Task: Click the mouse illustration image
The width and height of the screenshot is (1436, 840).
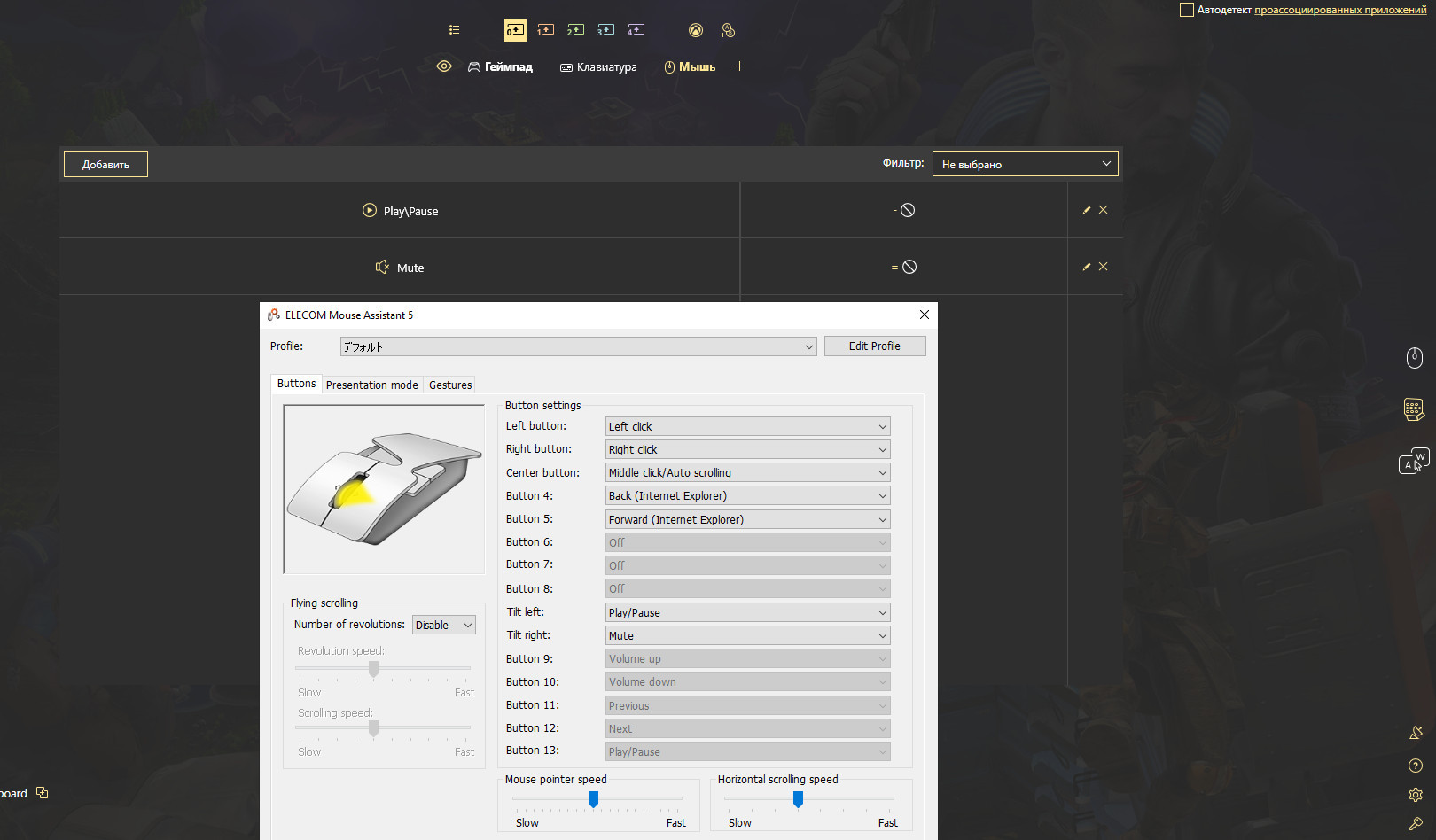Action: point(384,489)
